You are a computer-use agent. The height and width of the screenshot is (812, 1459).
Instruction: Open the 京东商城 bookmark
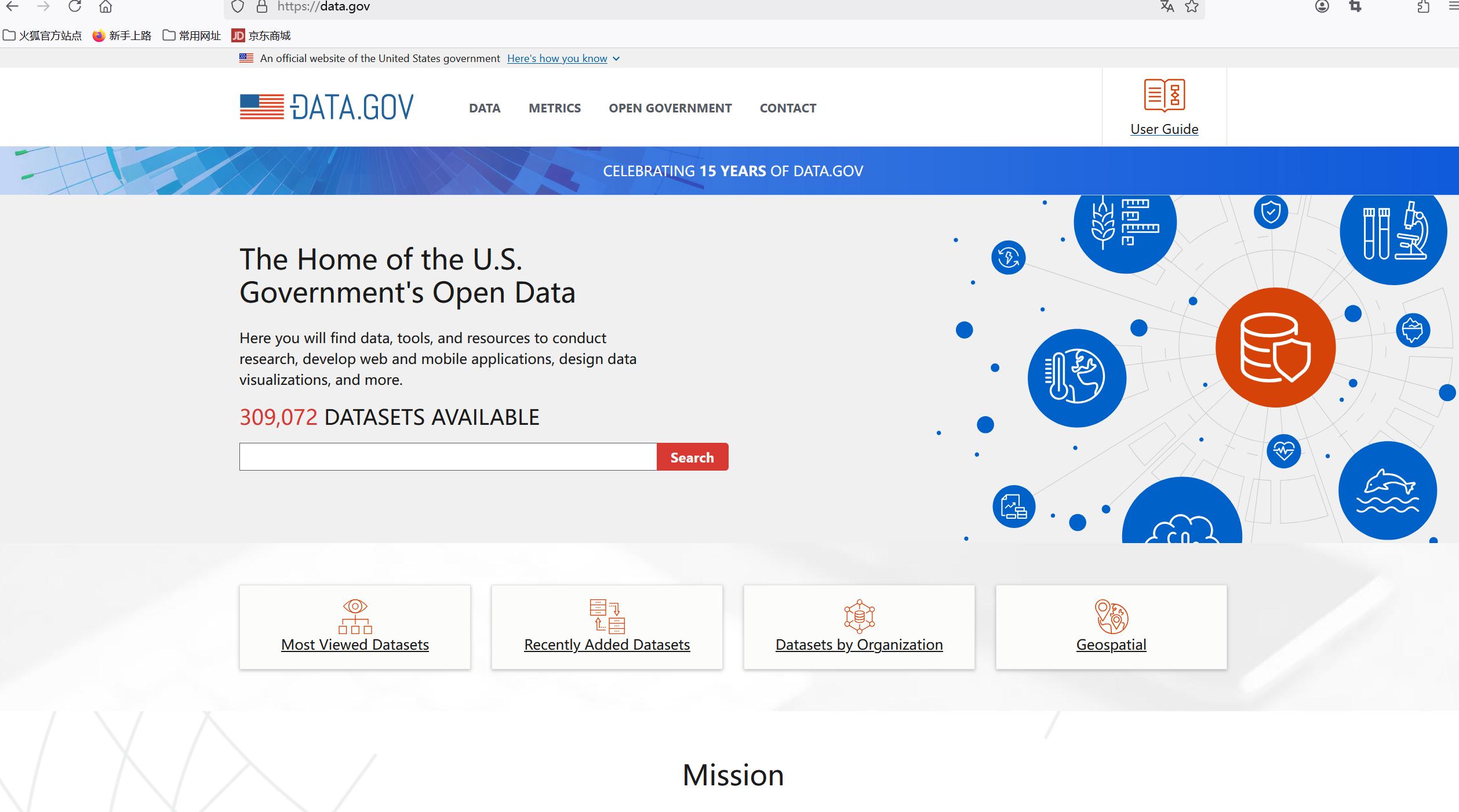tap(261, 36)
